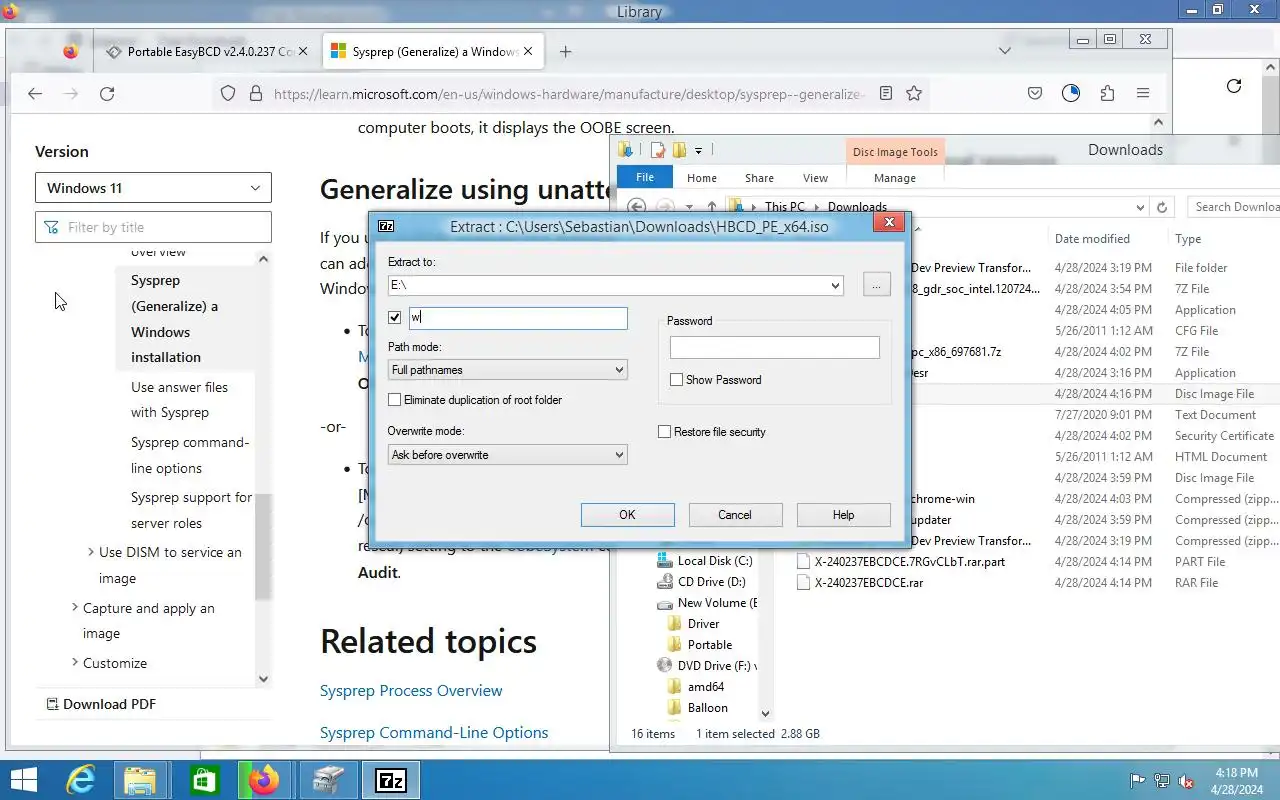Click the New folder icon in Explorer's quick access toolbar
The height and width of the screenshot is (800, 1280).
click(679, 150)
